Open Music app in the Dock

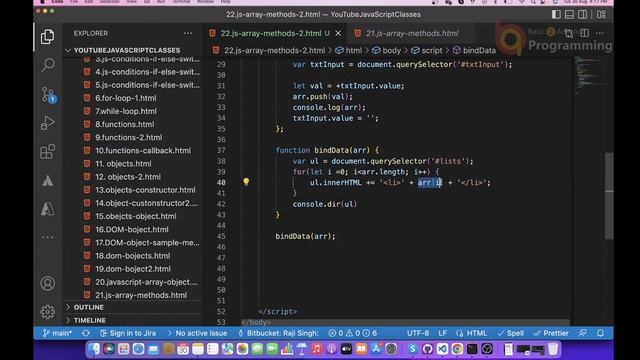316,349
